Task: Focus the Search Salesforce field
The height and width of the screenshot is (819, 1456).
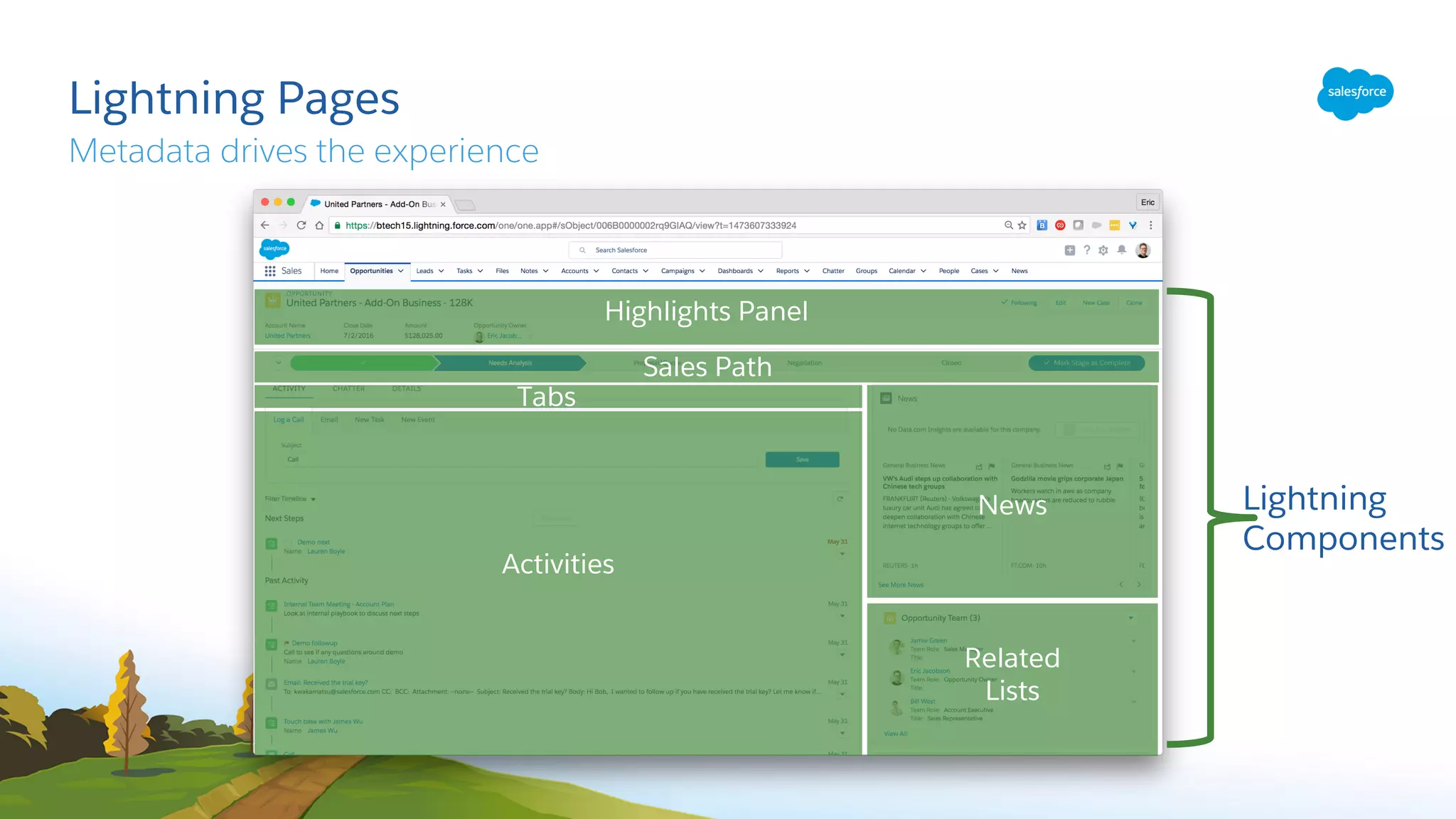Action: (675, 250)
